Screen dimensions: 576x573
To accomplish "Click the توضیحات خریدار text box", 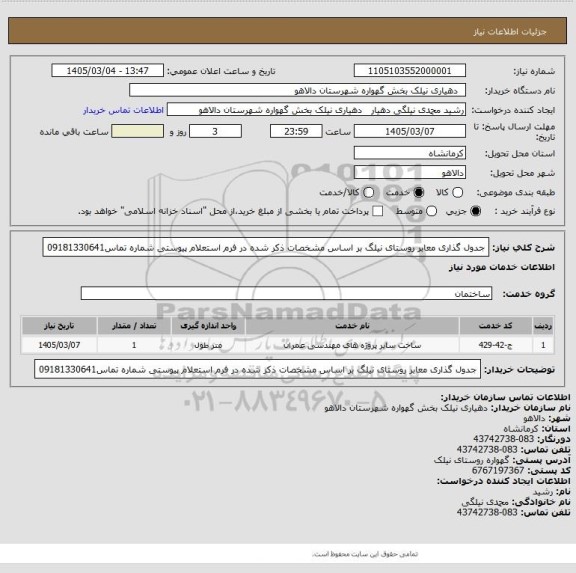I will (x=258, y=369).
